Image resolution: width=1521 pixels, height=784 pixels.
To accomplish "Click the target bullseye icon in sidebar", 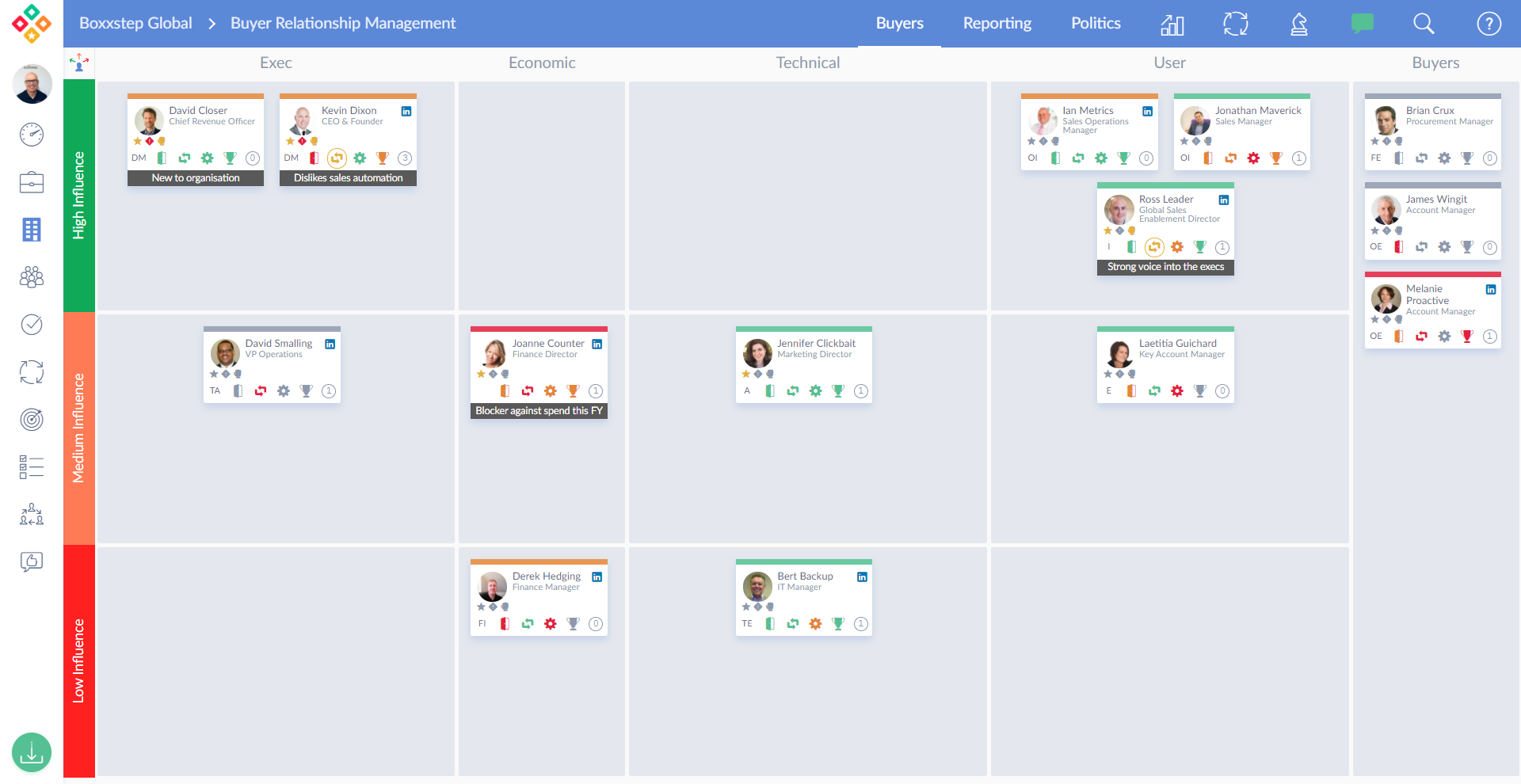I will point(32,419).
